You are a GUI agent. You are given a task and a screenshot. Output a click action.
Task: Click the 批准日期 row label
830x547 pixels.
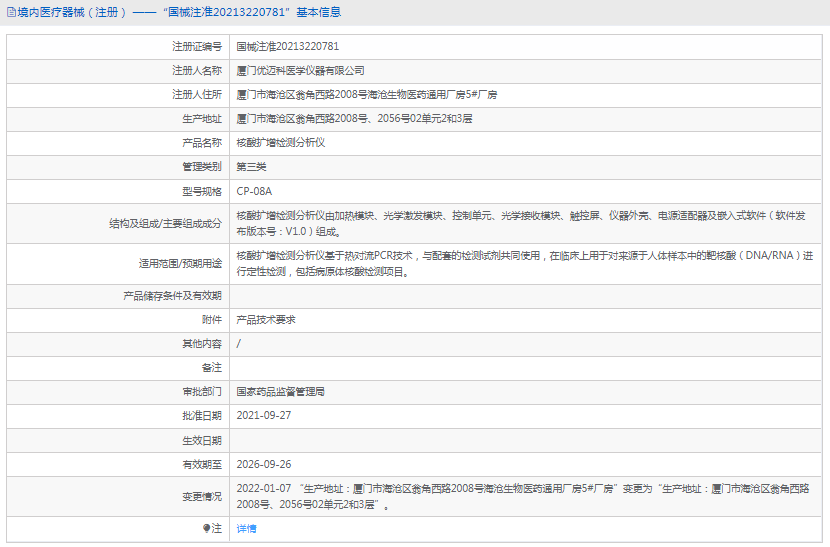pos(202,416)
